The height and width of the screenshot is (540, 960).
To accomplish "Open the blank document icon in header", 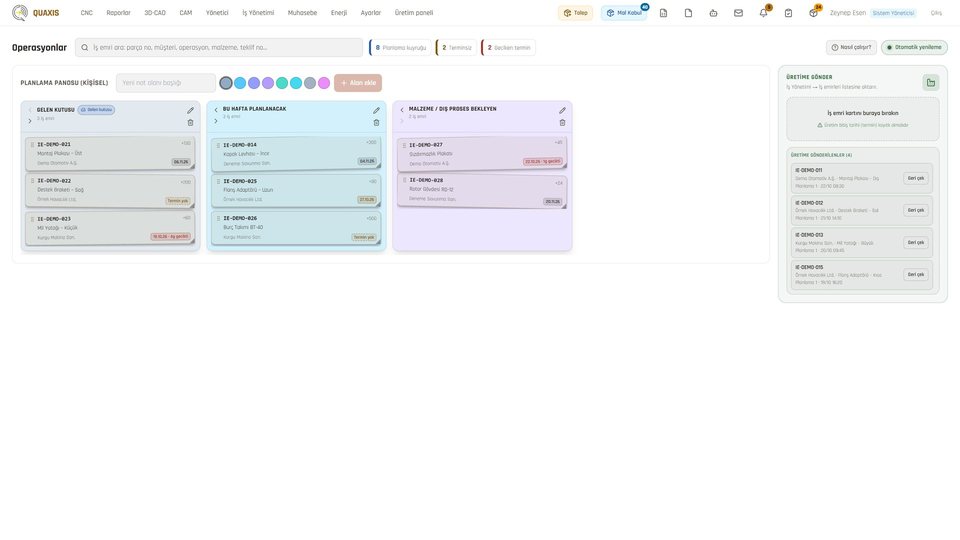I will click(688, 13).
